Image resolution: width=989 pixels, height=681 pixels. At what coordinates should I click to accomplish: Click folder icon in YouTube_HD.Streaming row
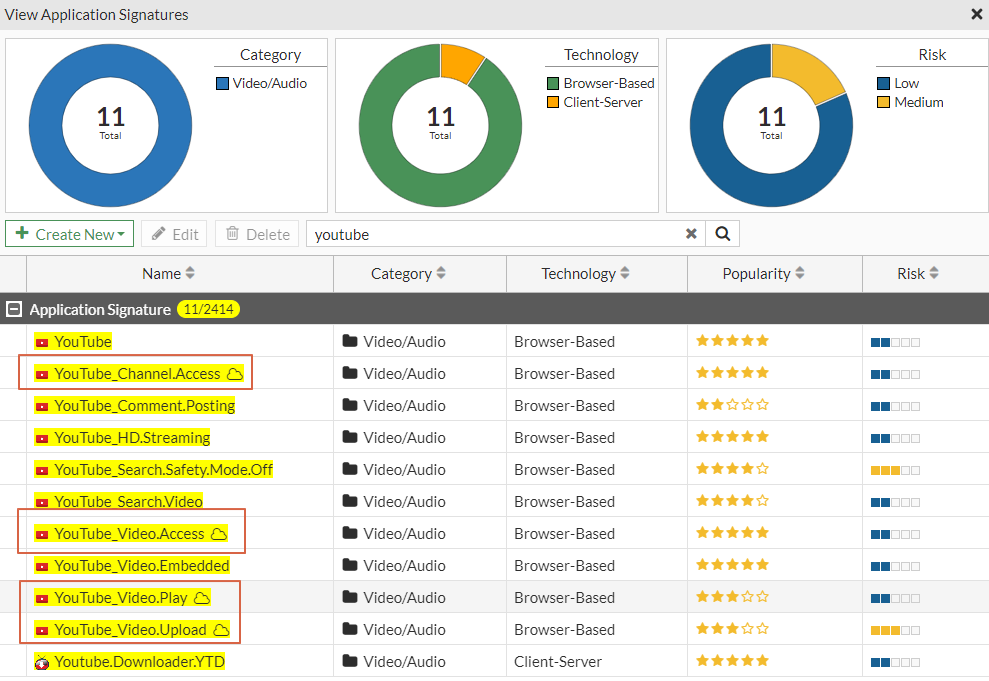coord(349,437)
